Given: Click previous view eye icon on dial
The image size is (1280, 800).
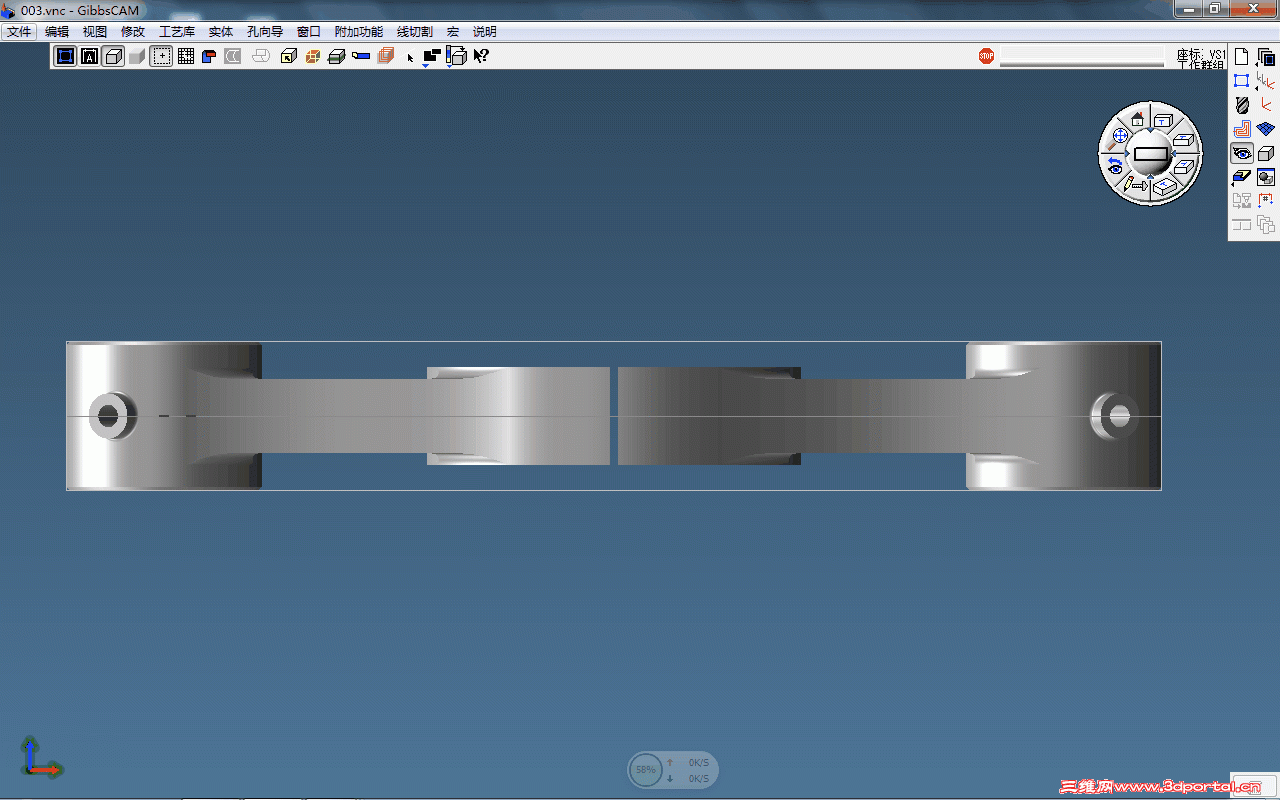Looking at the screenshot, I should [1114, 166].
